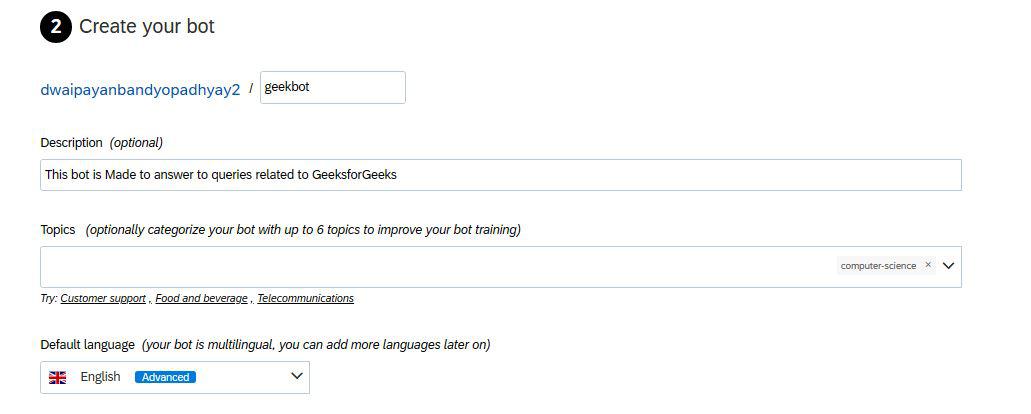Remove the computer-science topic tag
The width and height of the screenshot is (1031, 414).
pos(928,265)
